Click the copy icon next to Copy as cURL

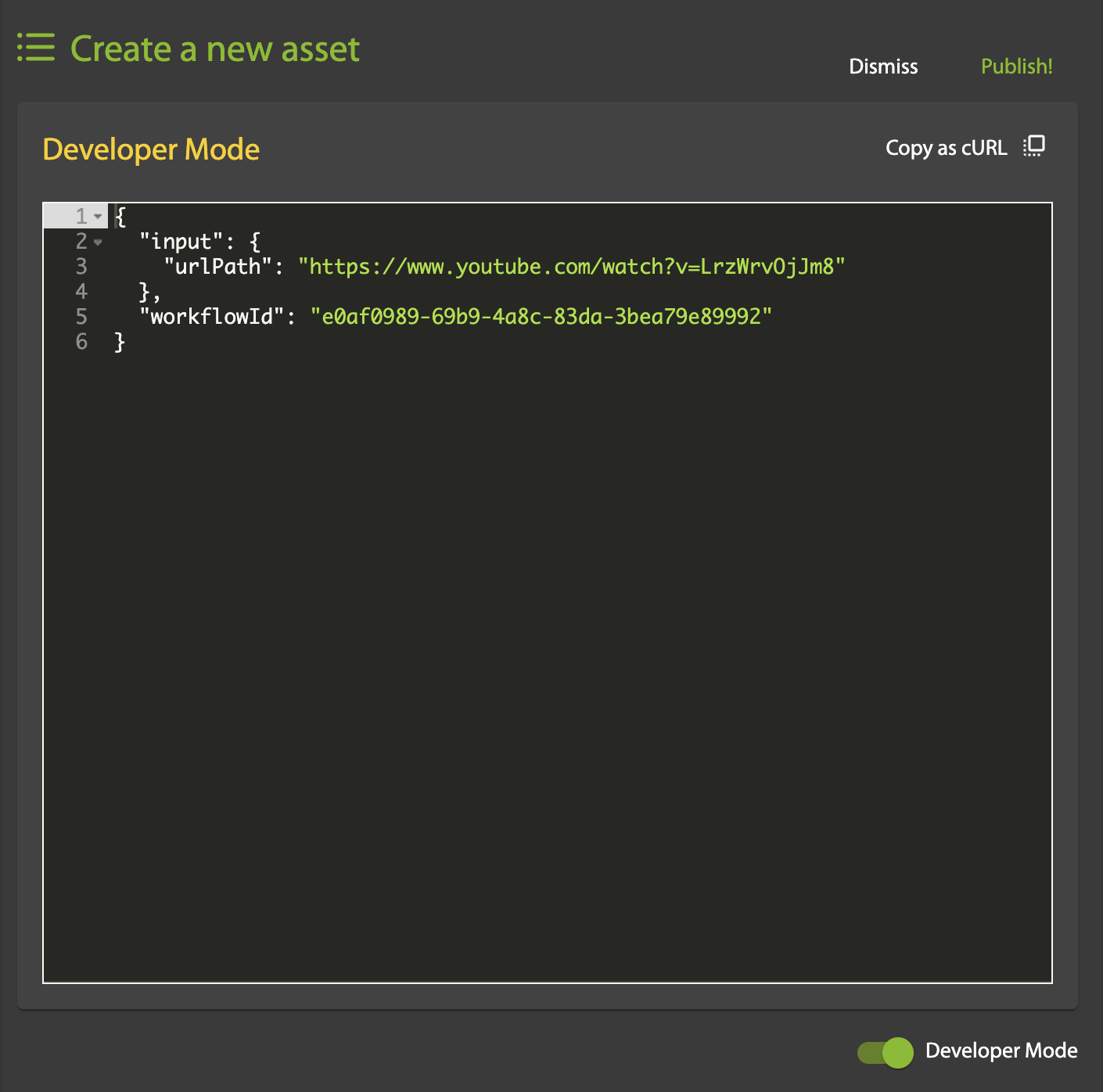point(1033,146)
